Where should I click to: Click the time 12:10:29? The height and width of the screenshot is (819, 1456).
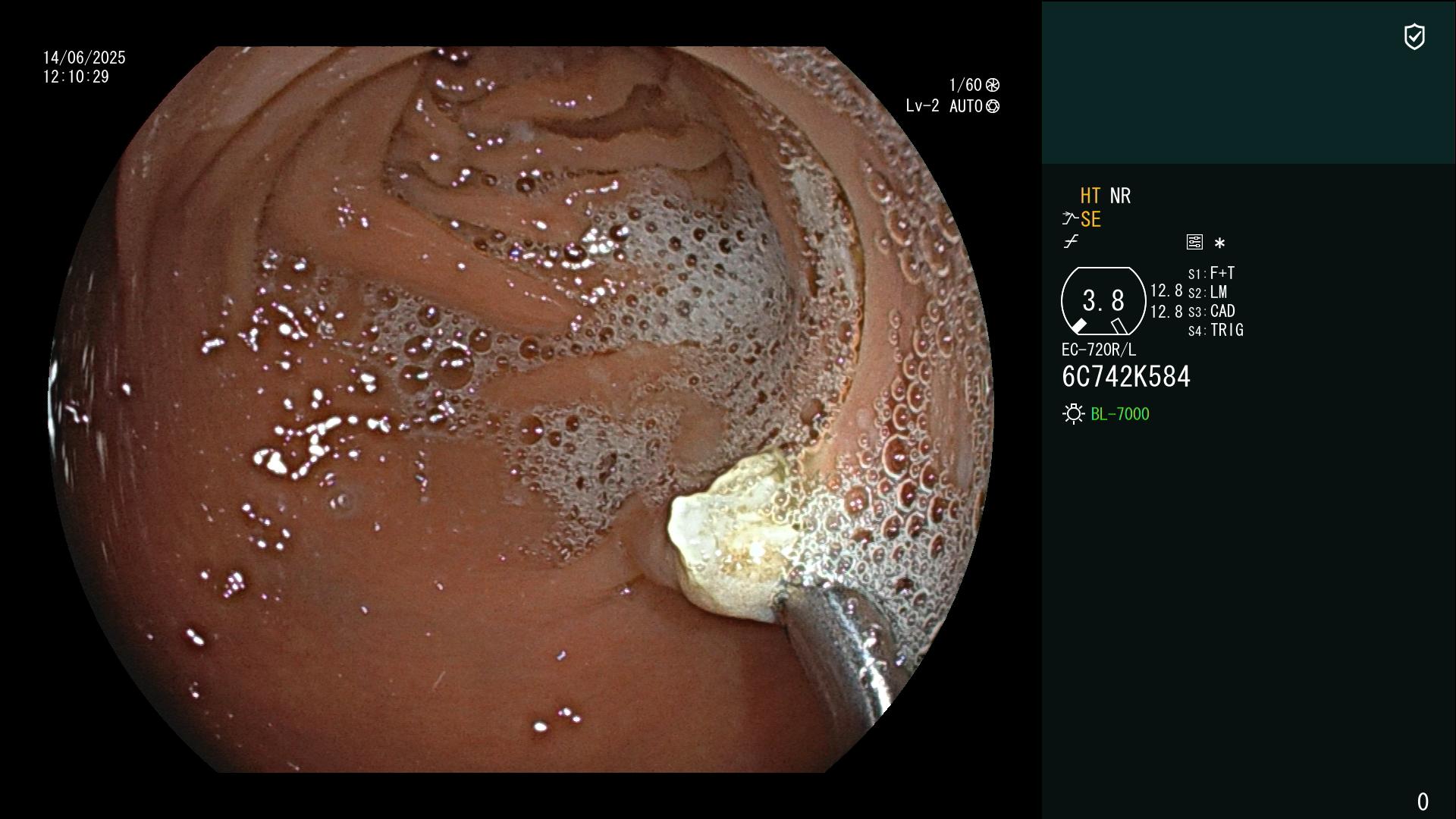(x=76, y=77)
